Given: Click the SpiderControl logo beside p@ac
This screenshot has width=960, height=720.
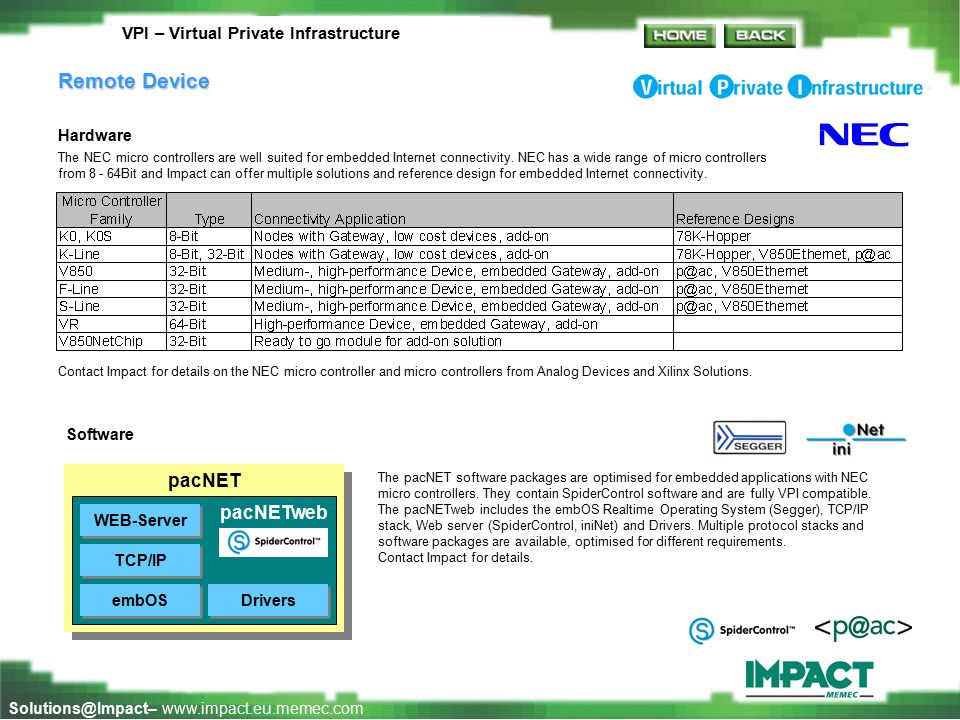Looking at the screenshot, I should tap(741, 630).
